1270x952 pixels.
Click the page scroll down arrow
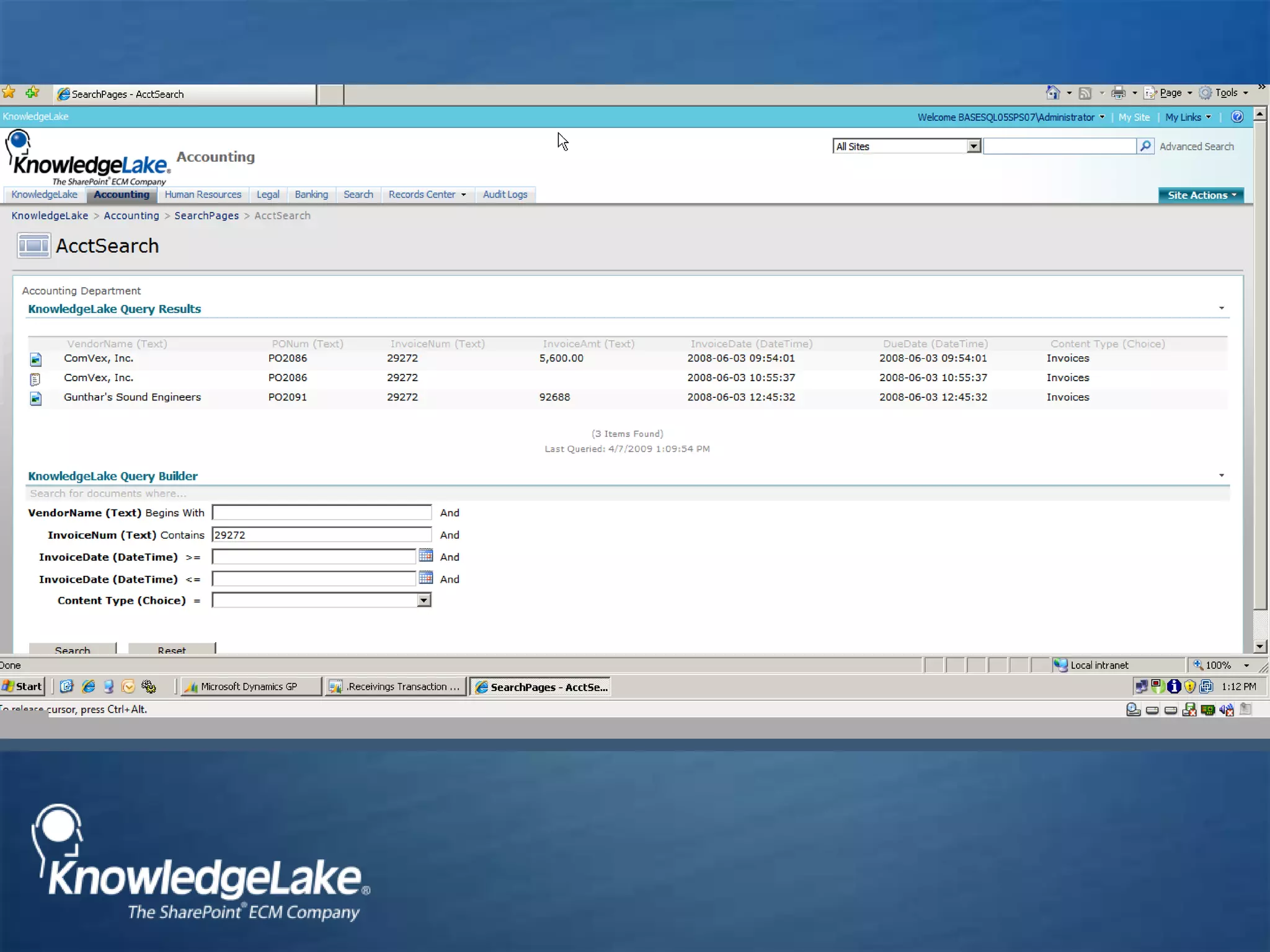pyautogui.click(x=1259, y=646)
